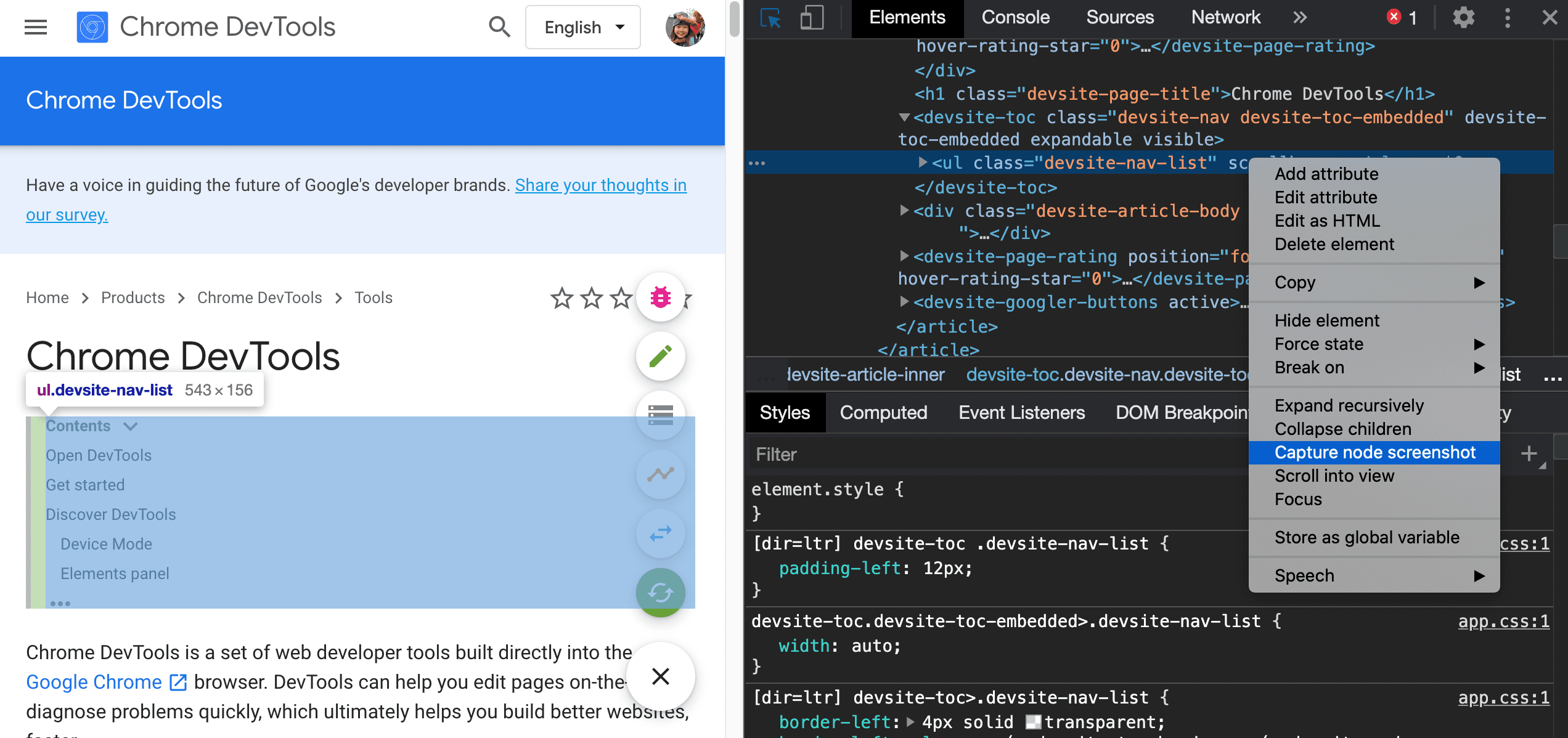This screenshot has height=738, width=1568.
Task: Click the analytics/trend icon sidebar
Action: coord(660,473)
